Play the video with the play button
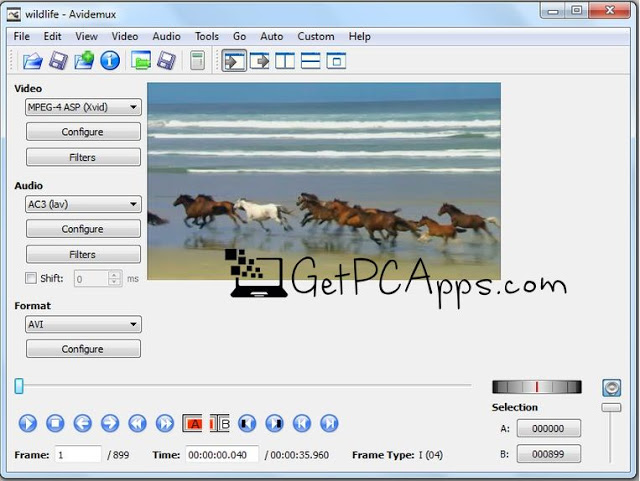The image size is (640, 481). pos(28,423)
